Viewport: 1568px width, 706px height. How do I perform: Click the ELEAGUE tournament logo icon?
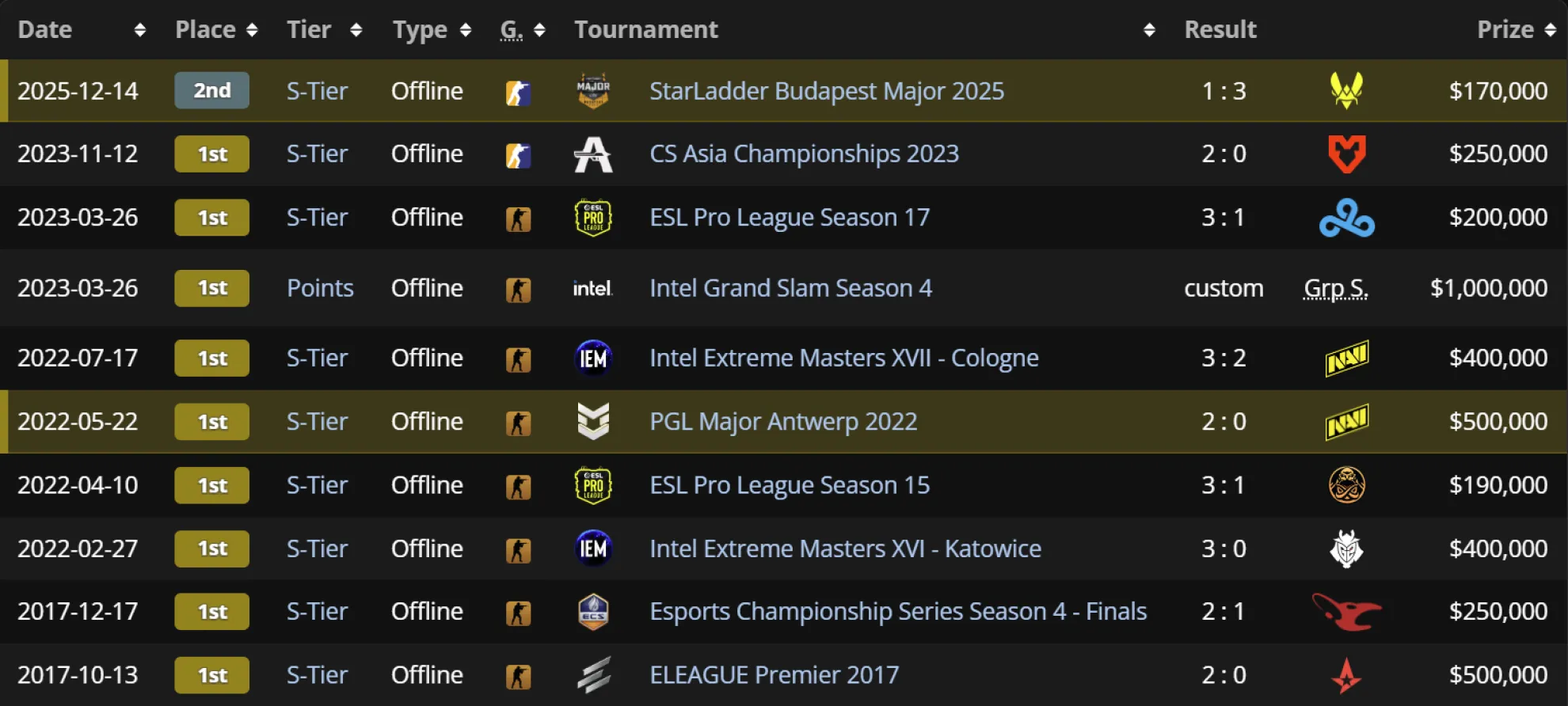point(593,675)
